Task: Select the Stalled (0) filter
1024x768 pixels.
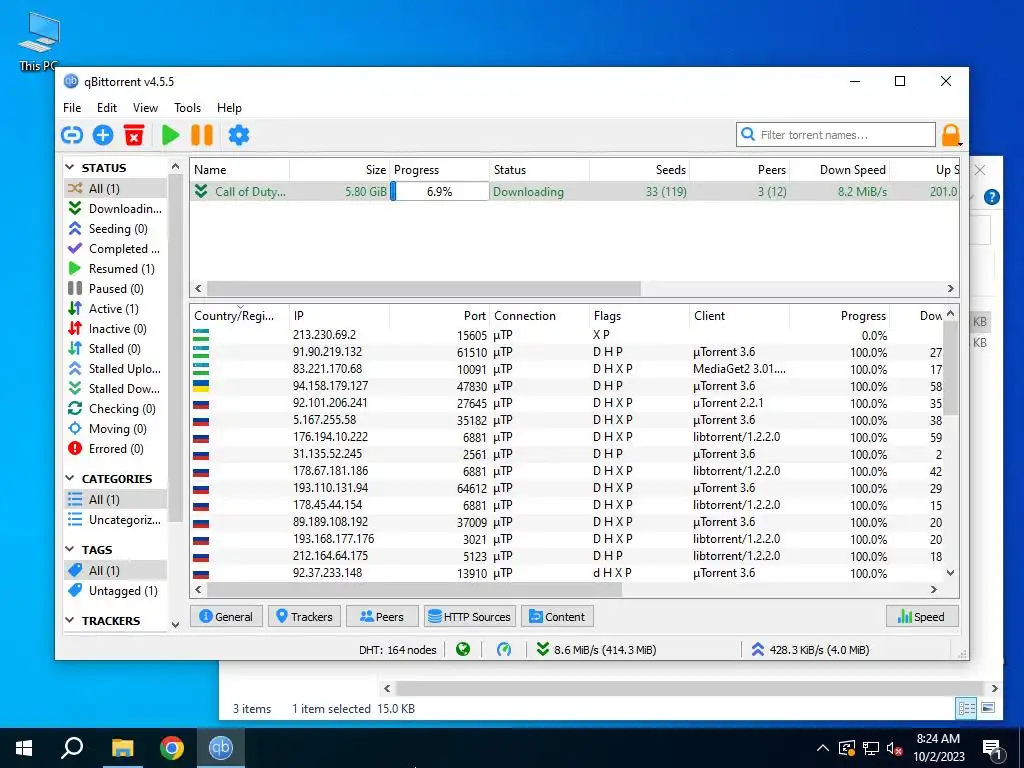Action: tap(115, 349)
